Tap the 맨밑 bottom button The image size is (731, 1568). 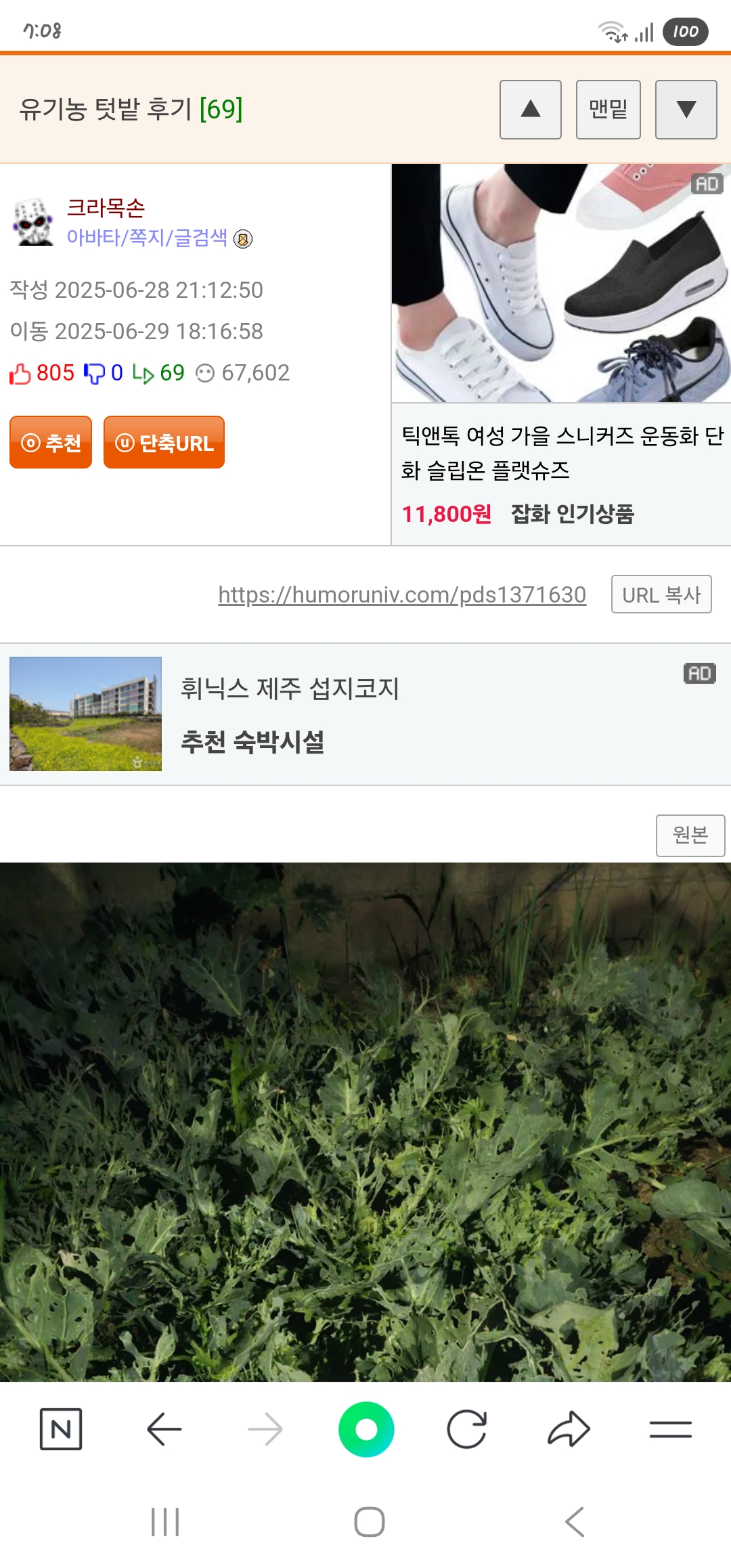click(x=608, y=110)
